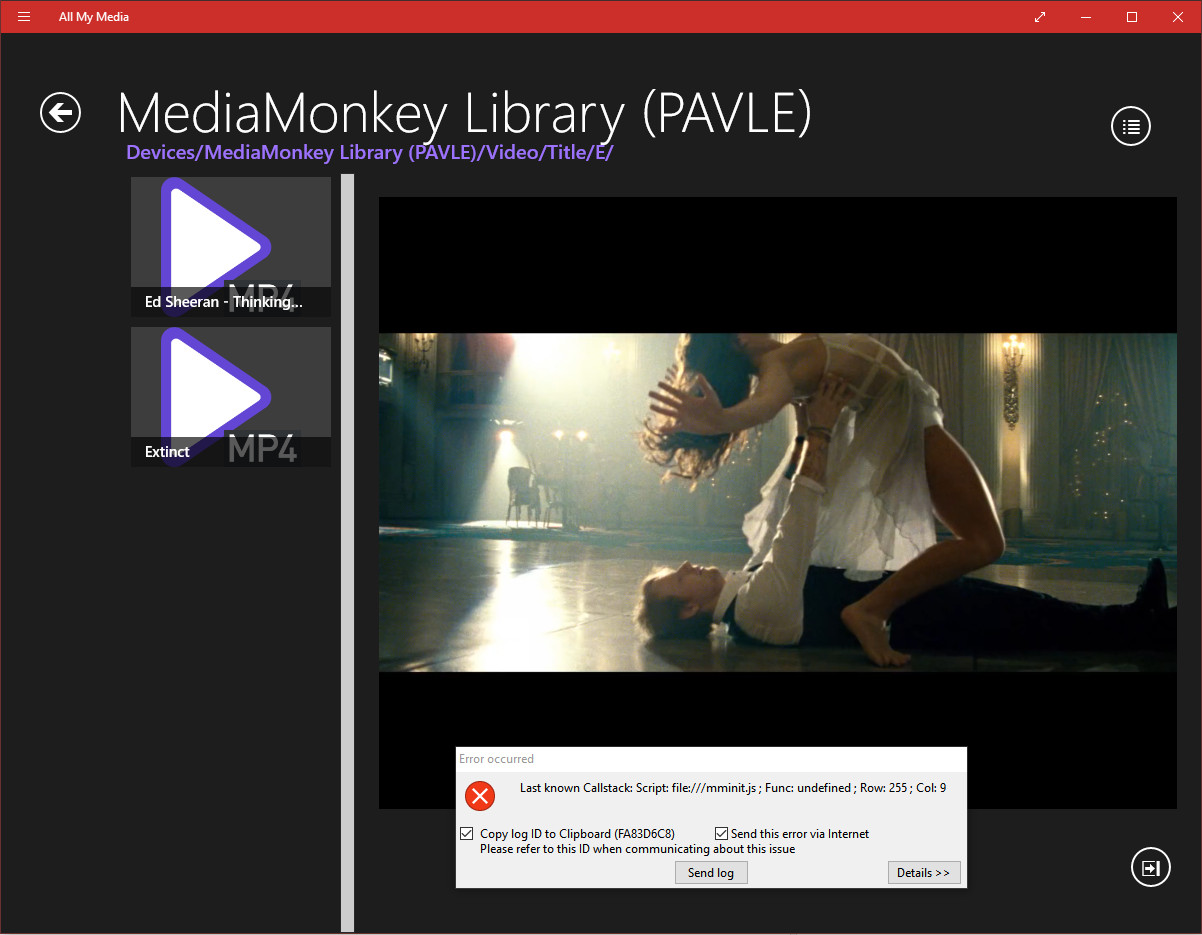Image resolution: width=1202 pixels, height=935 pixels.
Task: Click the red error X icon
Action: (x=480, y=796)
